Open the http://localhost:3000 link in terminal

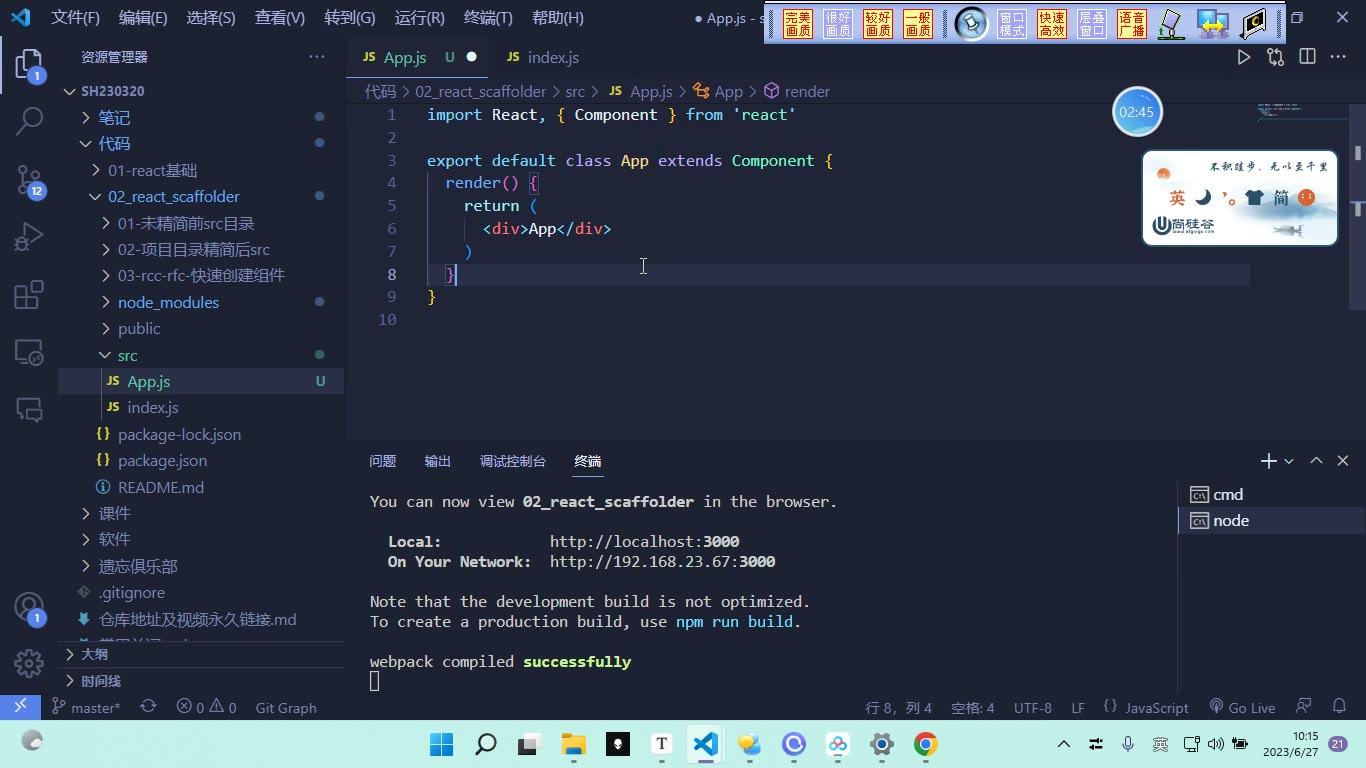tap(644, 542)
